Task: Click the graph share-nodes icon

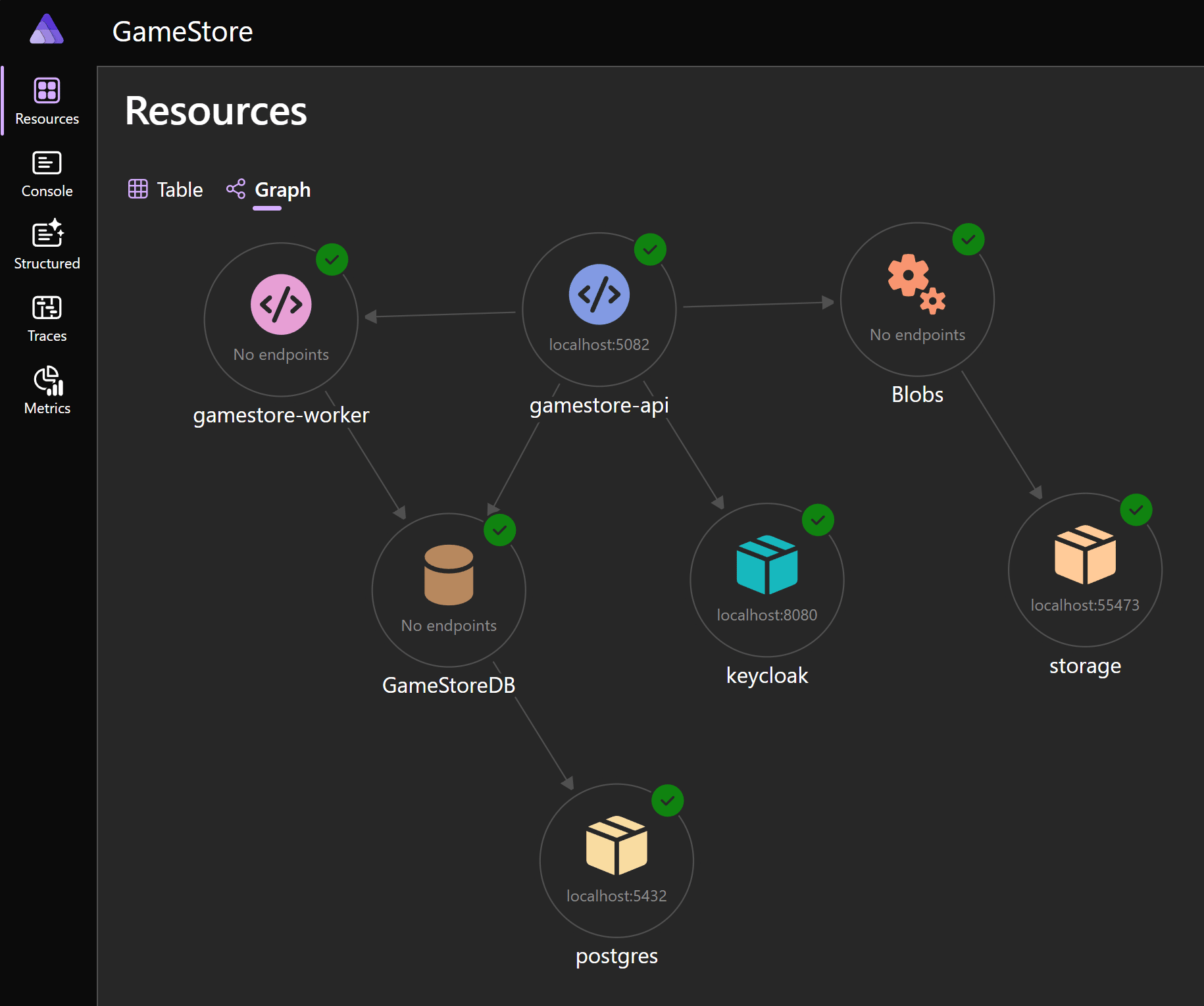Action: (236, 189)
